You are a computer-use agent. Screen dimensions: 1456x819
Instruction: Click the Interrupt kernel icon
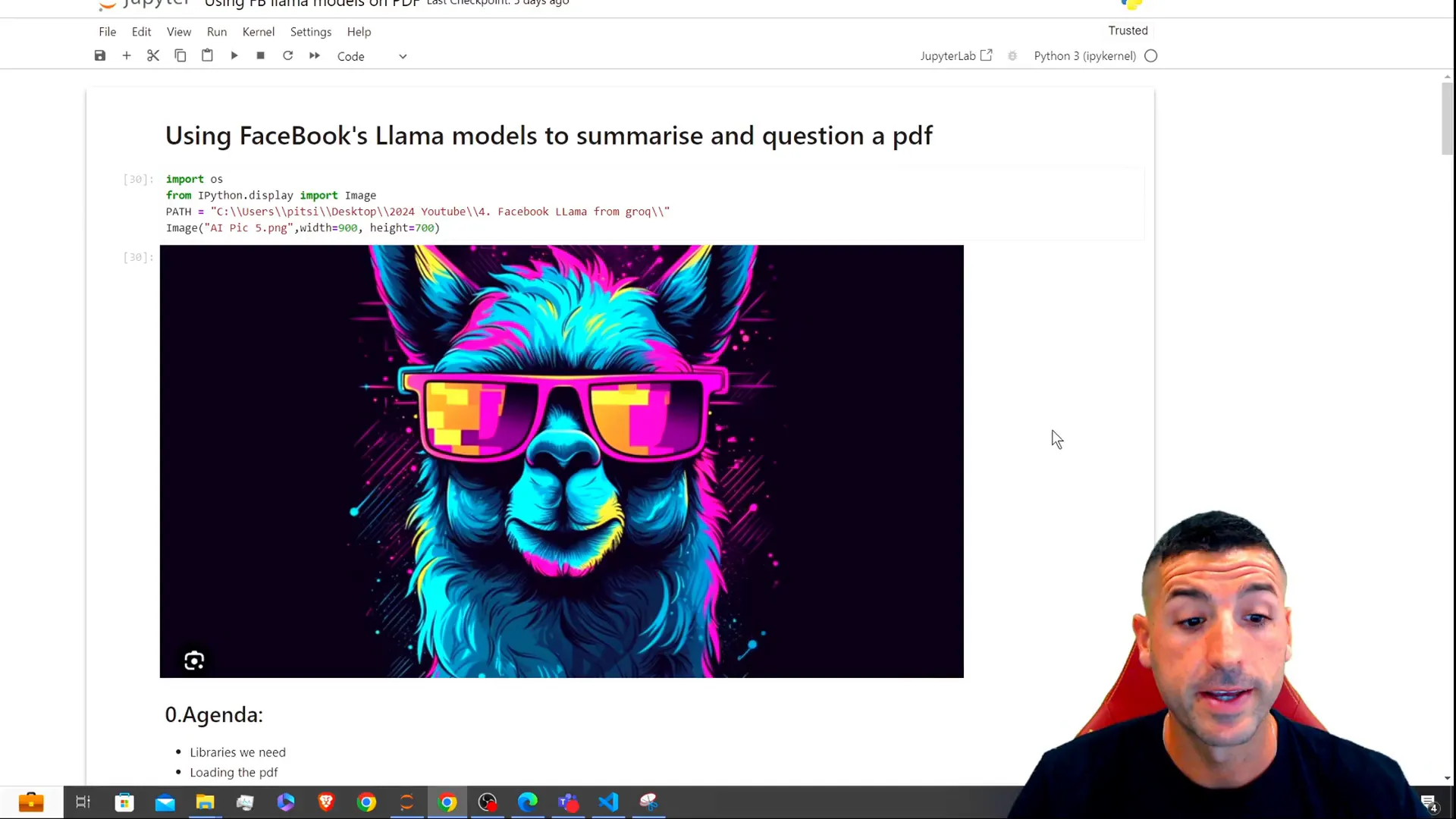click(x=261, y=56)
